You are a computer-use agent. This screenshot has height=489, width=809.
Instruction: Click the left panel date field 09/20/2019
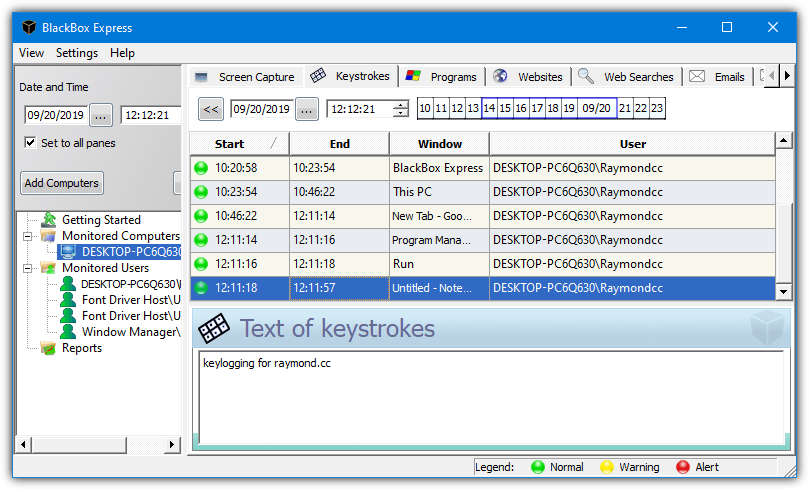56,115
